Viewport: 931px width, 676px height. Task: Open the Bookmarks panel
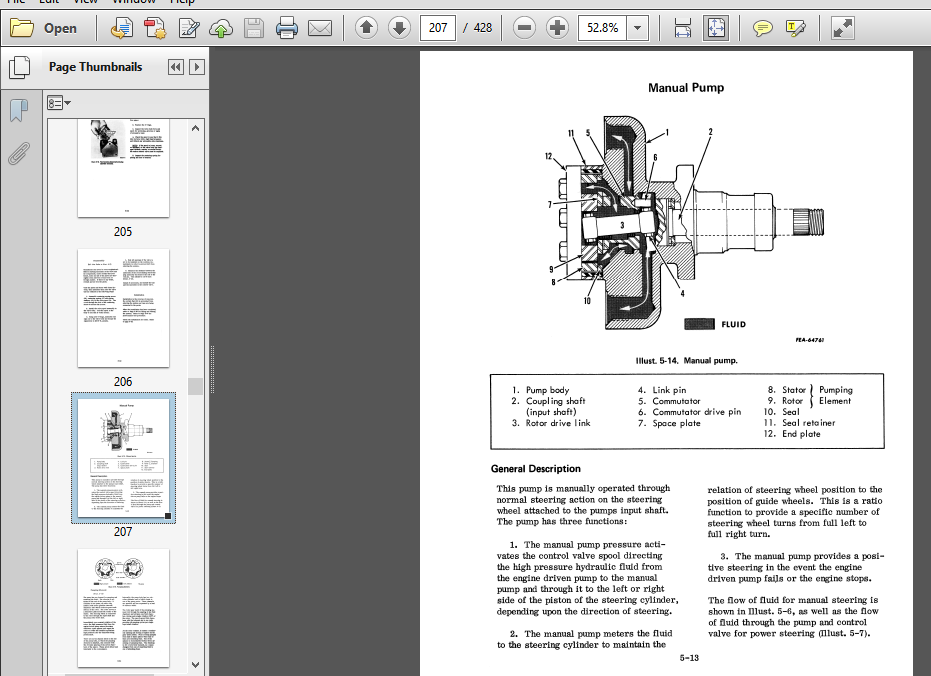coord(19,110)
